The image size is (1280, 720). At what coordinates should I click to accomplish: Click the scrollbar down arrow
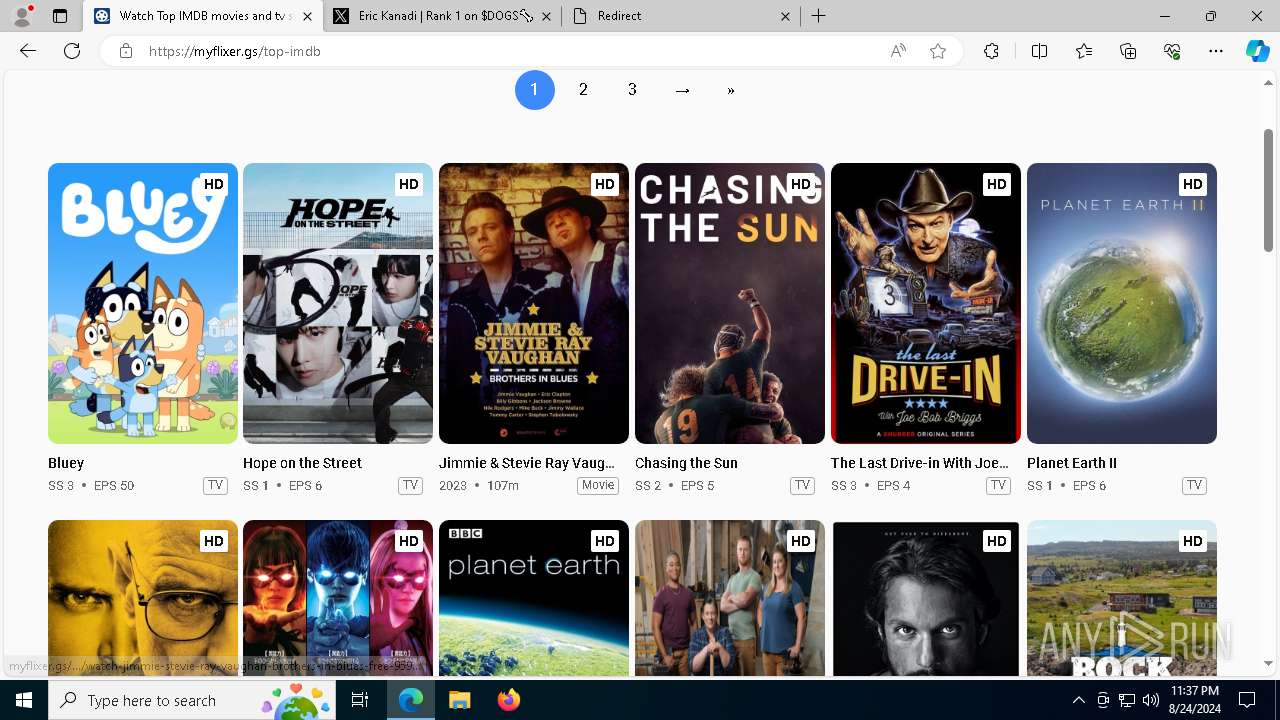click(x=1268, y=664)
